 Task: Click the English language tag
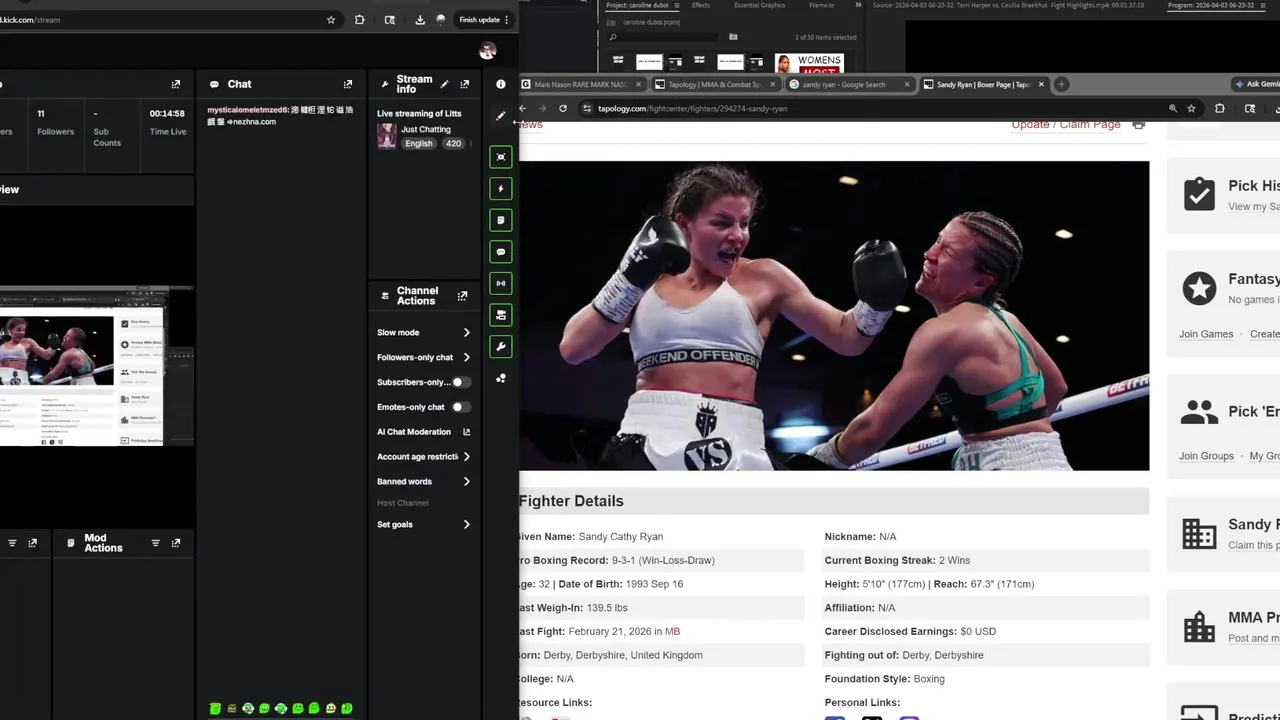(419, 143)
